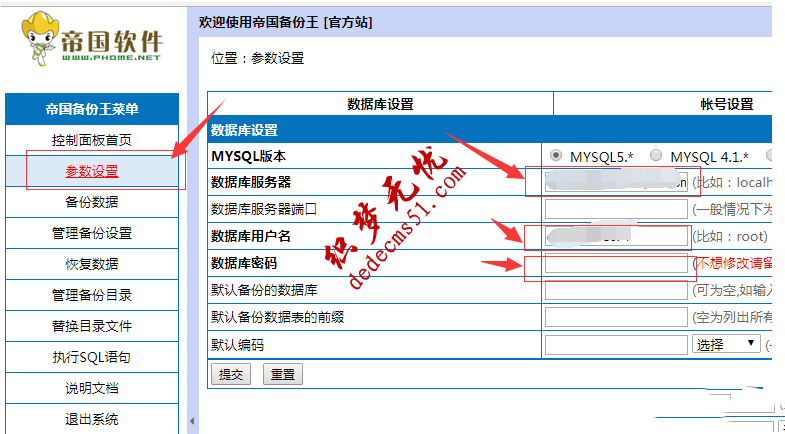This screenshot has height=434, width=785.
Task: Click blue 数据库设置 section header
Action: (489, 130)
